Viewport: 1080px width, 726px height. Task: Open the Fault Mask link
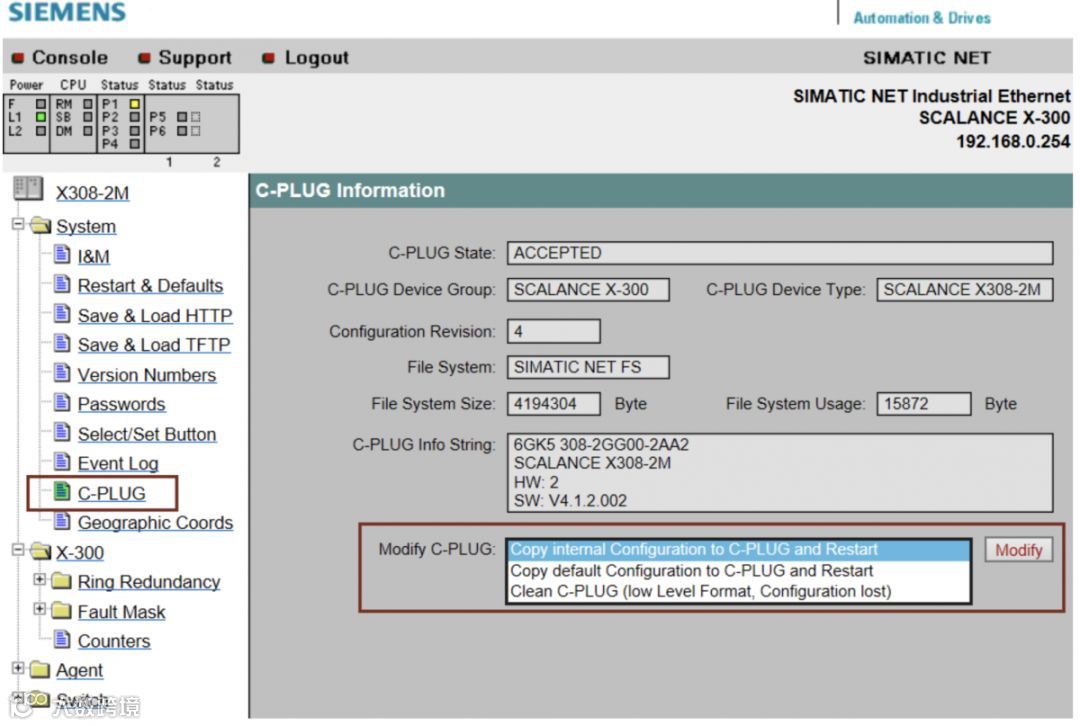(x=121, y=612)
